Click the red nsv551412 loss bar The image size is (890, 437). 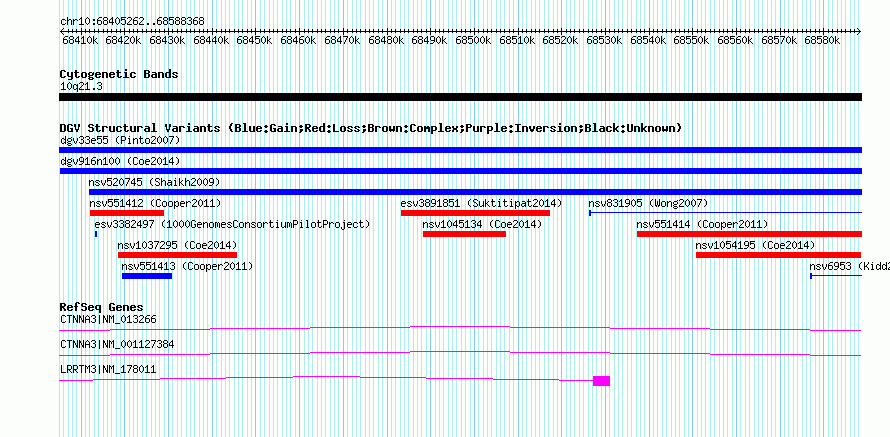coord(127,213)
